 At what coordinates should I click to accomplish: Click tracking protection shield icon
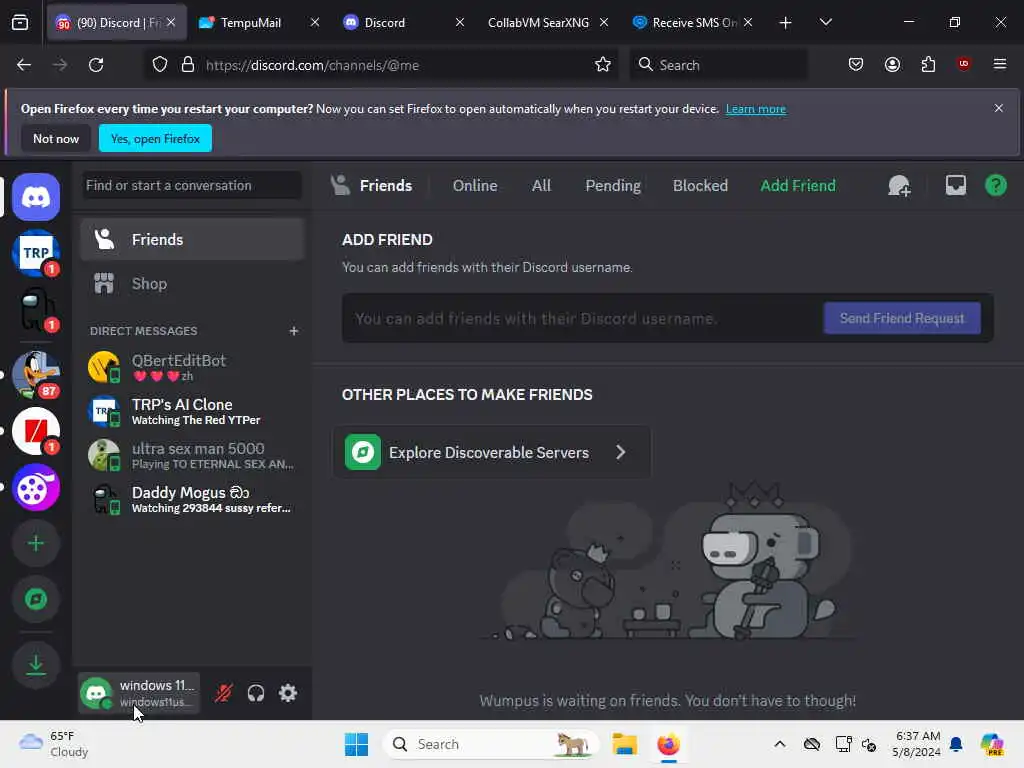coord(160,65)
